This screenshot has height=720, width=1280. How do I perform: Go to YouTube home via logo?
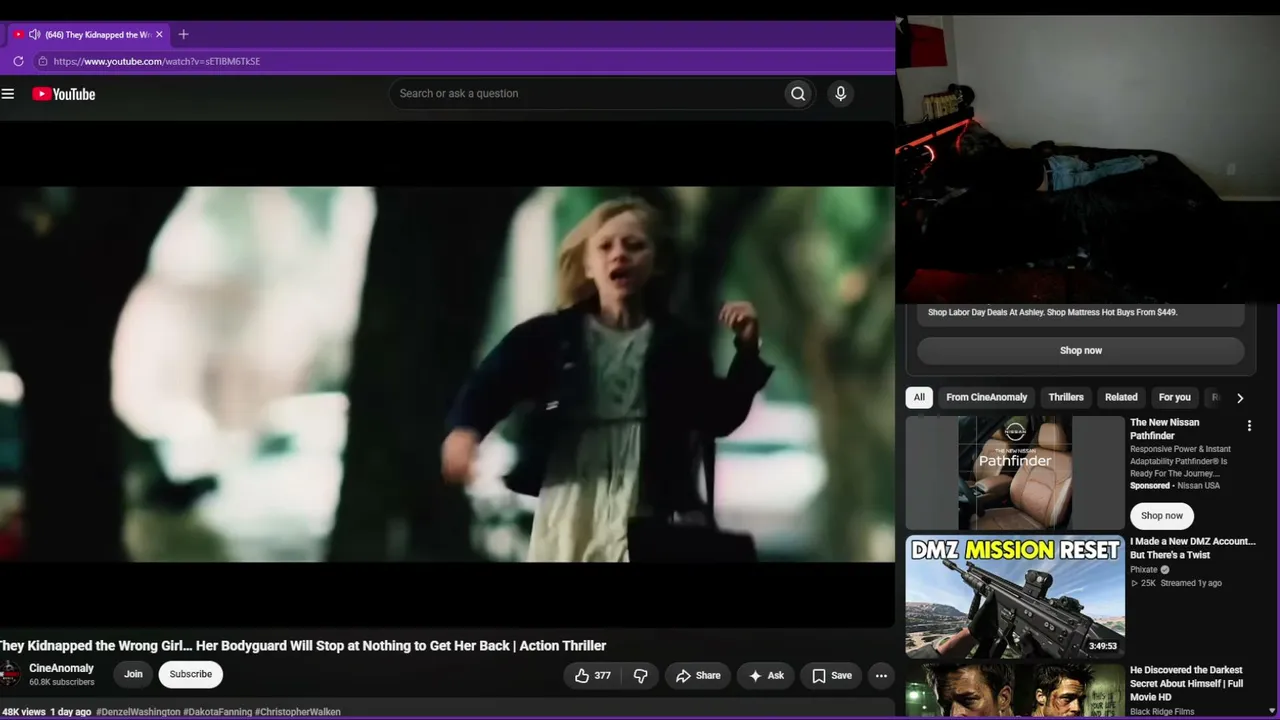point(63,94)
